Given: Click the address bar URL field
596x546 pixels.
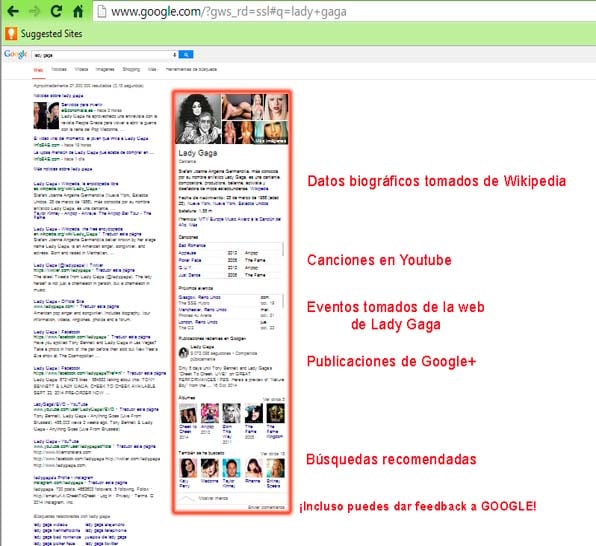Looking at the screenshot, I should [344, 12].
